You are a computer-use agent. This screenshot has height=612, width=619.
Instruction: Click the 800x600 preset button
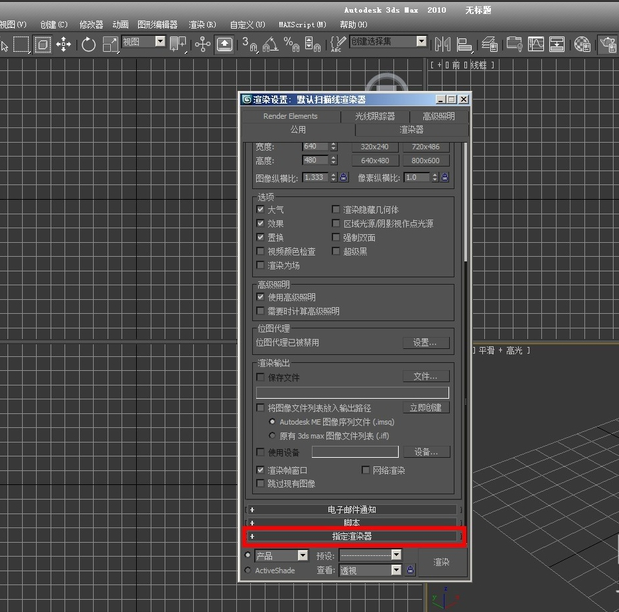tap(425, 160)
